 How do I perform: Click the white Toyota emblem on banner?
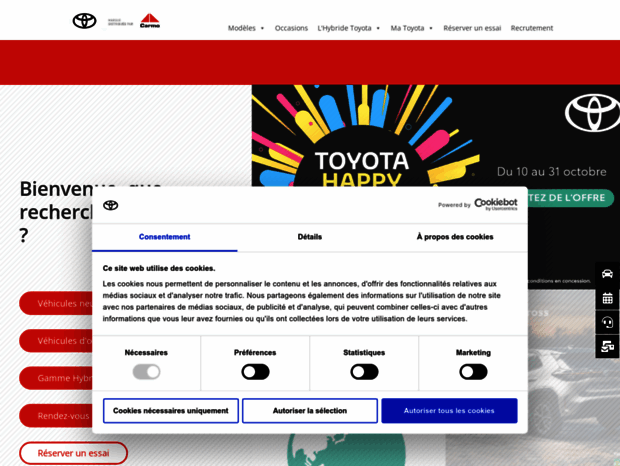pyautogui.click(x=592, y=113)
